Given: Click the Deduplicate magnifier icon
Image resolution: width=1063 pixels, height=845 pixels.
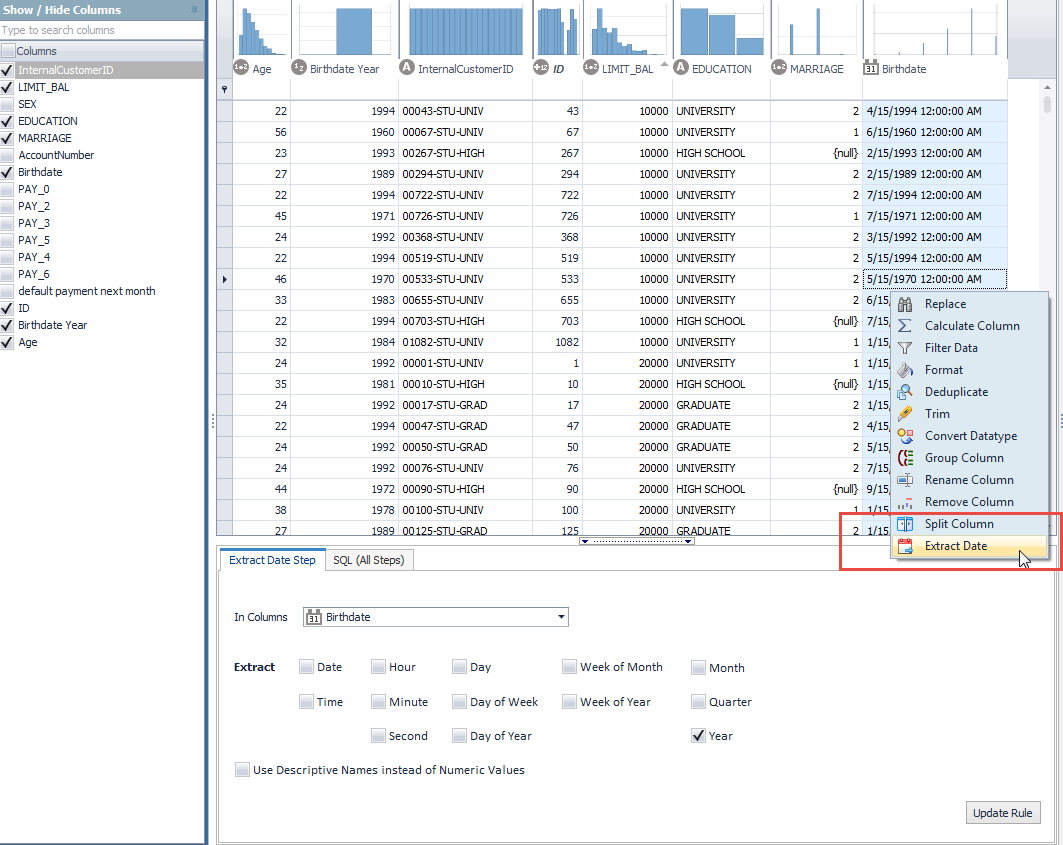Looking at the screenshot, I should point(905,392).
